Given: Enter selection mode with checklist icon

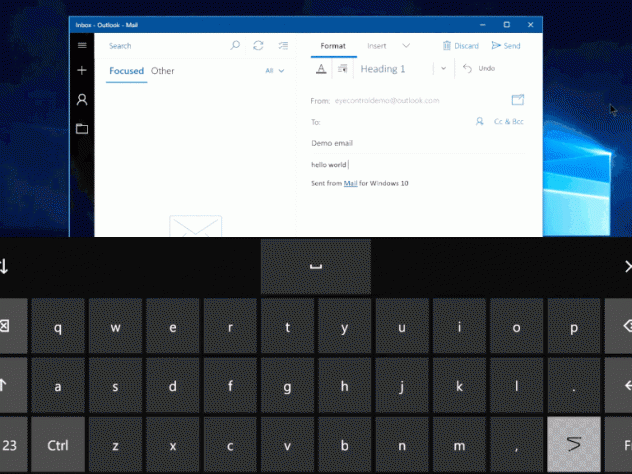Looking at the screenshot, I should coord(284,45).
